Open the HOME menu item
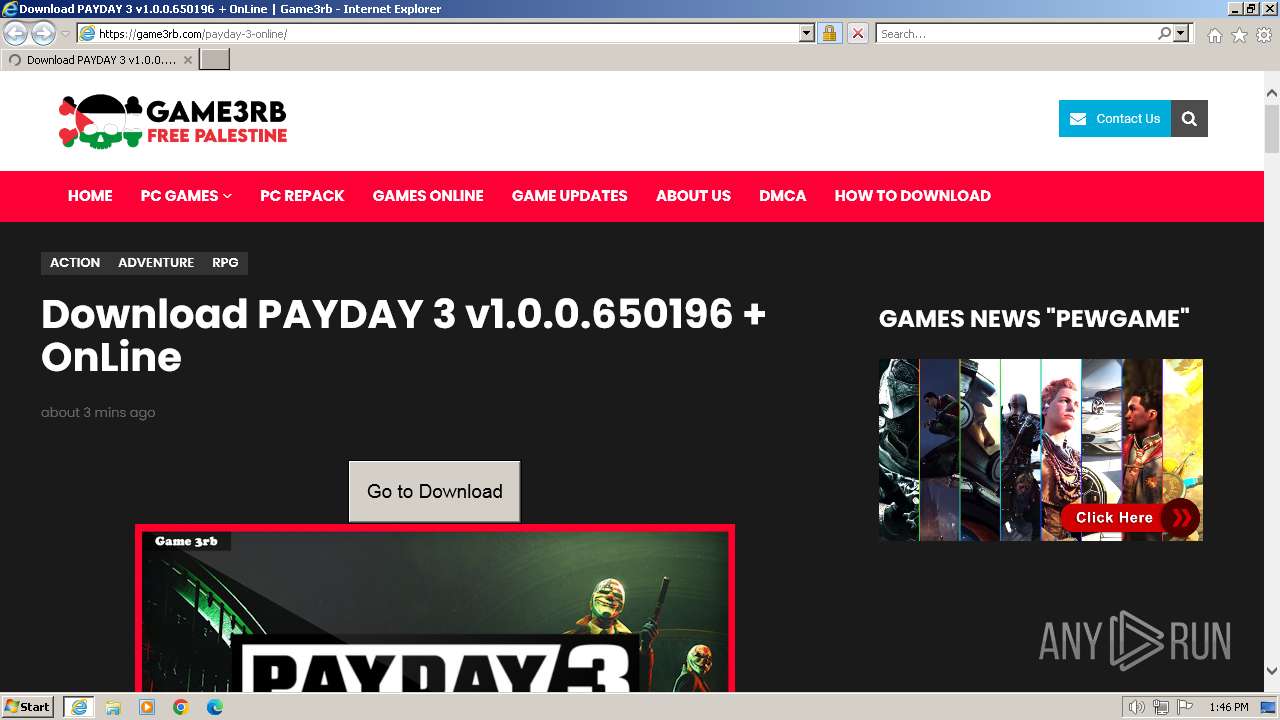This screenshot has height=720, width=1280. [90, 196]
